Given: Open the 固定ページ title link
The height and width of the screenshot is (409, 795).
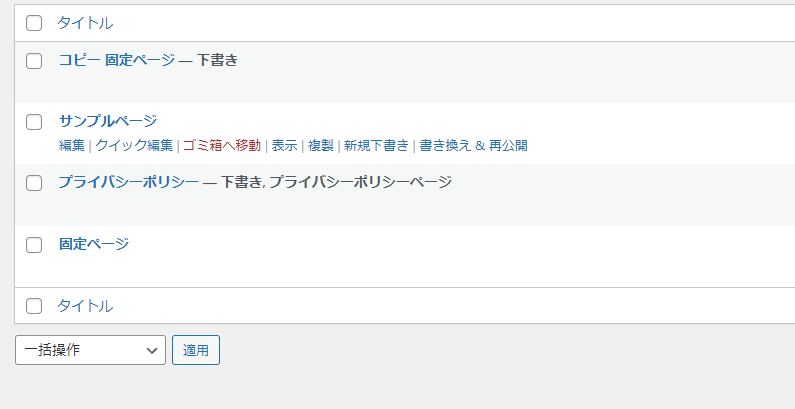Looking at the screenshot, I should pyautogui.click(x=94, y=244).
